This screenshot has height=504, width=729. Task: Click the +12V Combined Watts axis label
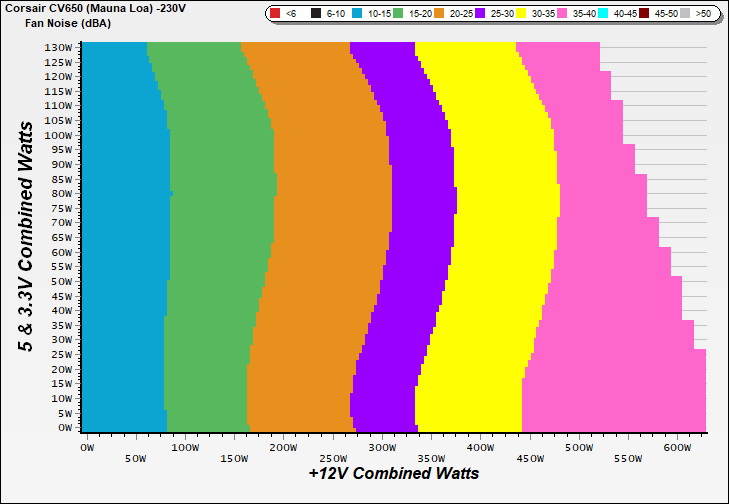[393, 473]
